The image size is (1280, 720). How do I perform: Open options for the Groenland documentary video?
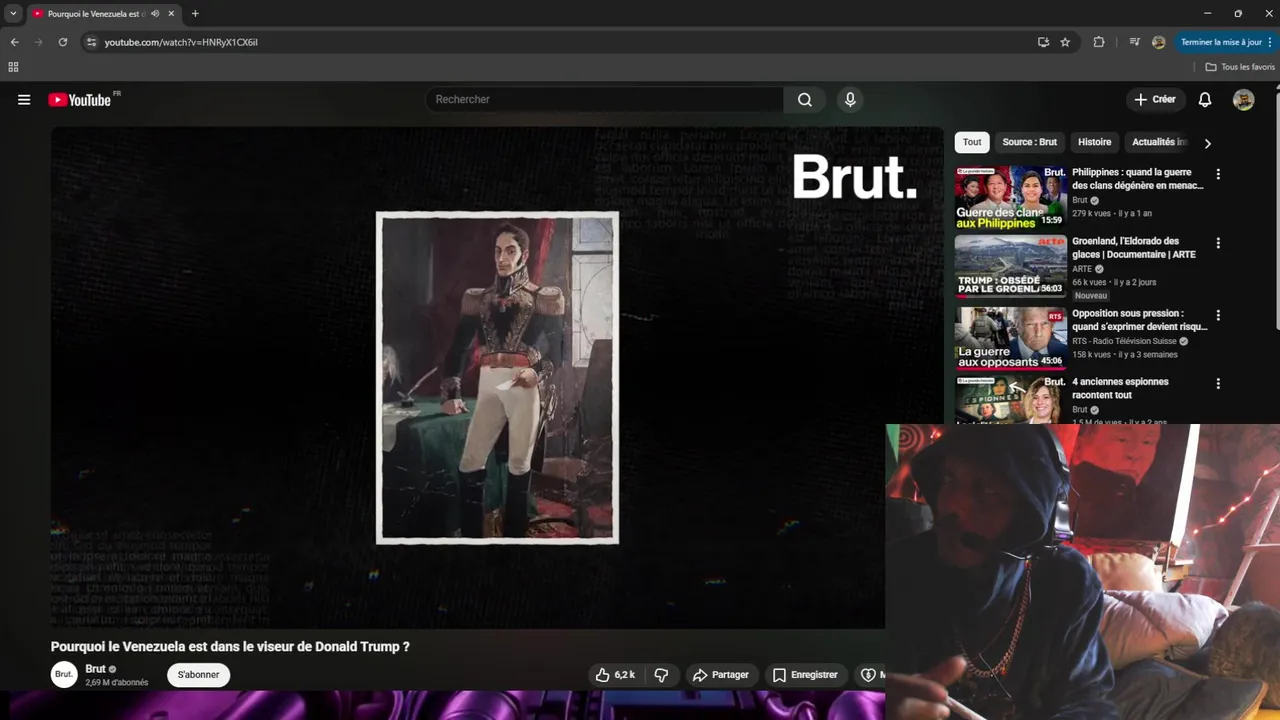point(1218,243)
